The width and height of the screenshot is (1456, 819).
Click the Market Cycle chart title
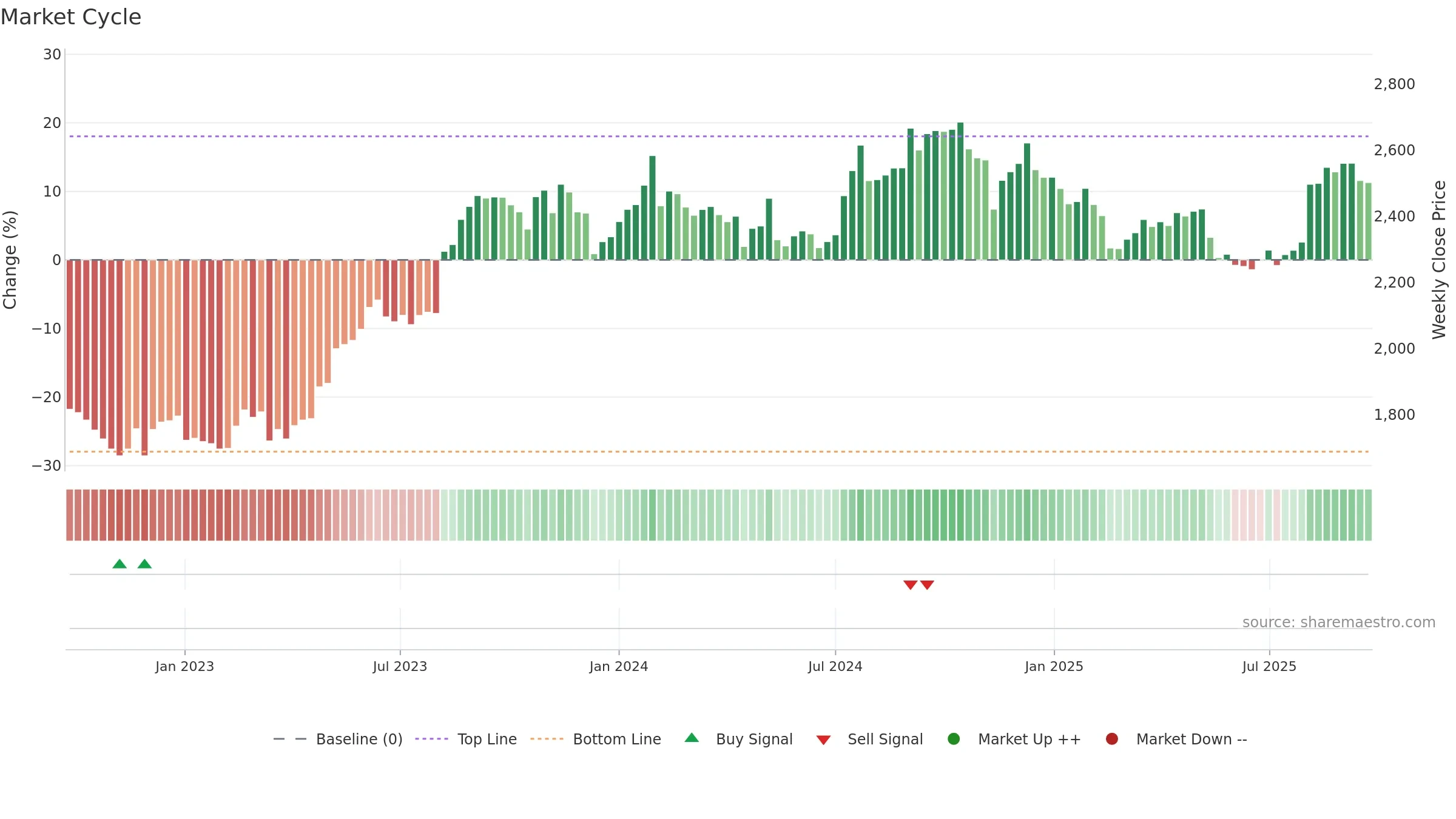click(71, 17)
